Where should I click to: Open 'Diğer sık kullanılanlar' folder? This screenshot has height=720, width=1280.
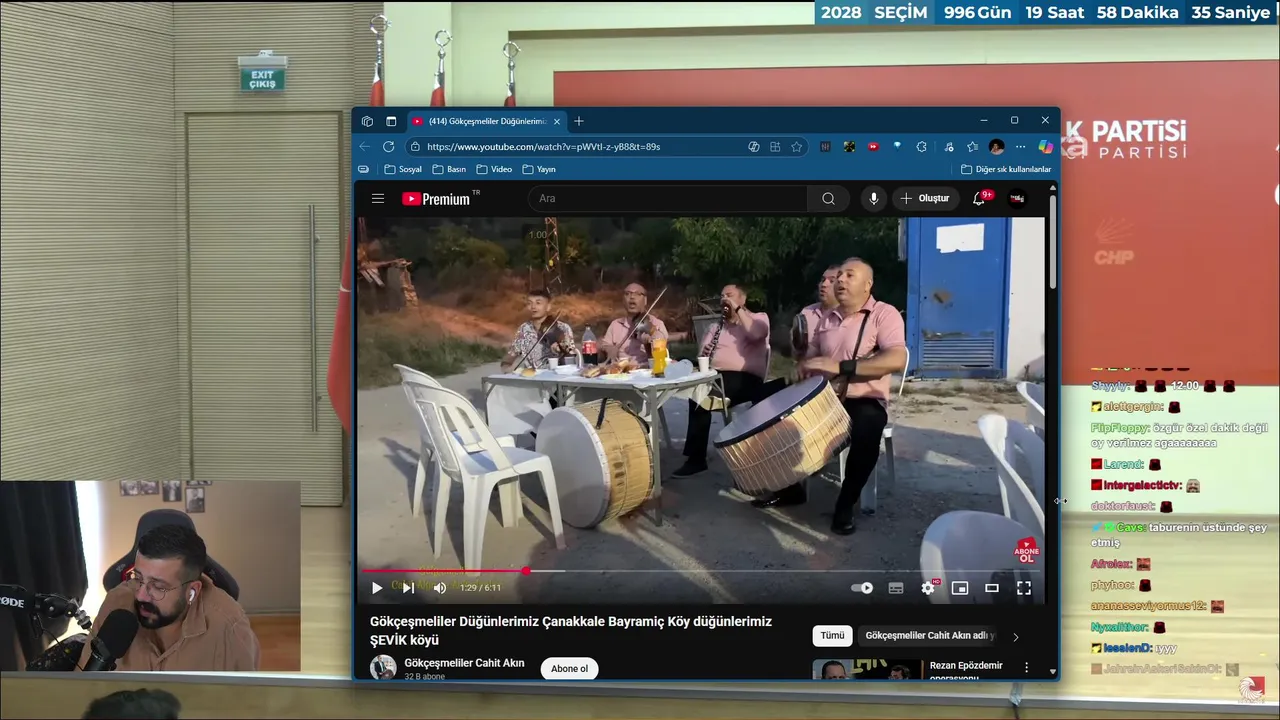click(1006, 169)
